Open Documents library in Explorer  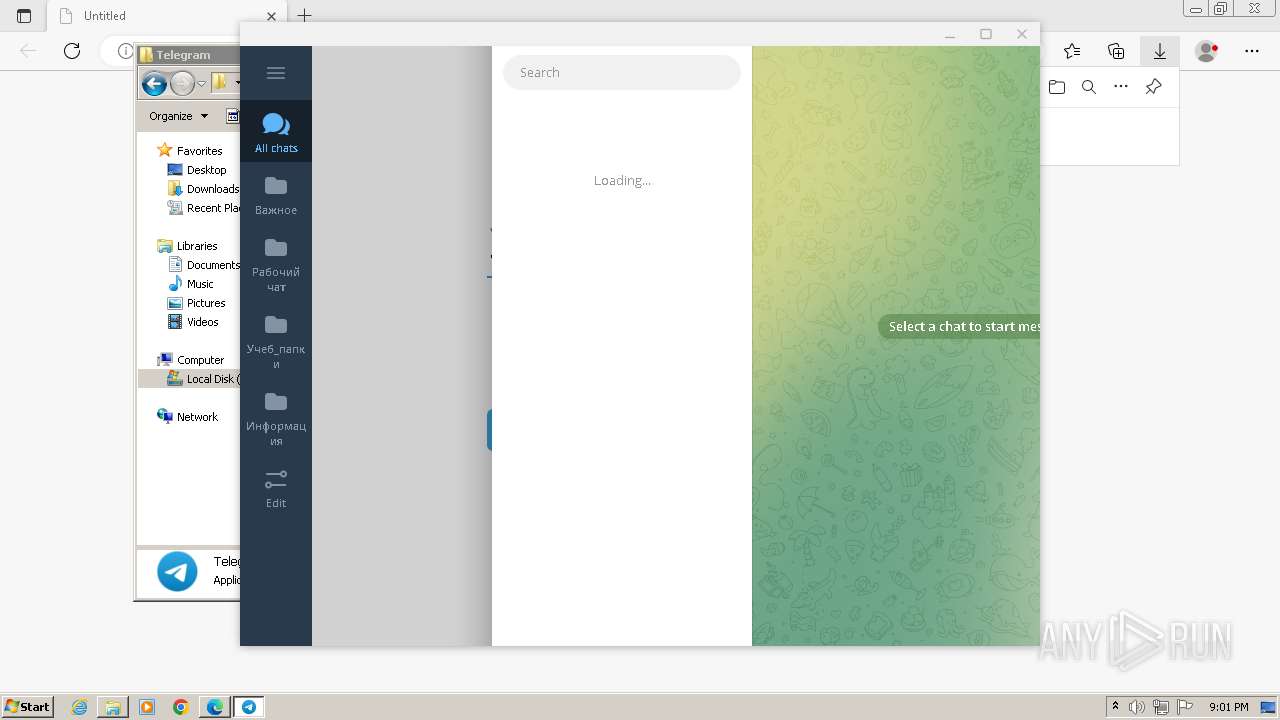[204, 265]
